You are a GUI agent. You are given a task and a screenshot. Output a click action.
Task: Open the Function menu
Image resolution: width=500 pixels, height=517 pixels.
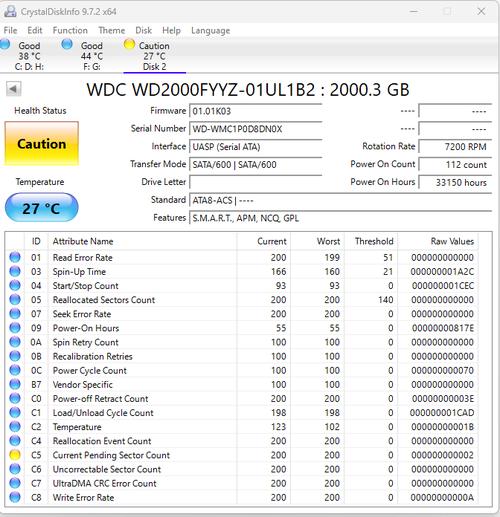(70, 30)
